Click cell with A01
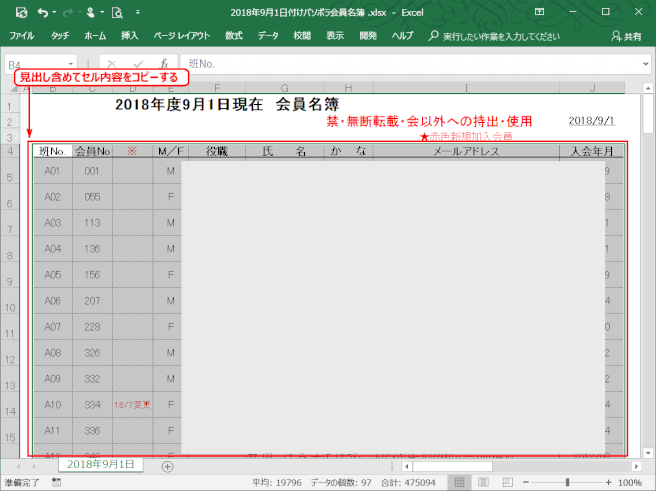Screen dimensions: 656x491 53,171
